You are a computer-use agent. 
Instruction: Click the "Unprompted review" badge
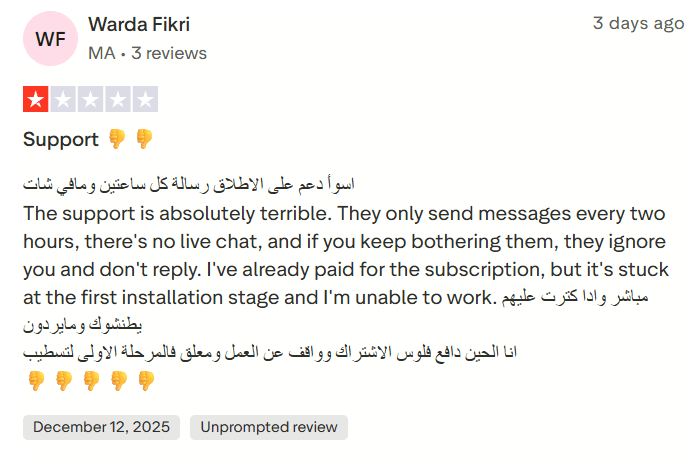(x=268, y=427)
